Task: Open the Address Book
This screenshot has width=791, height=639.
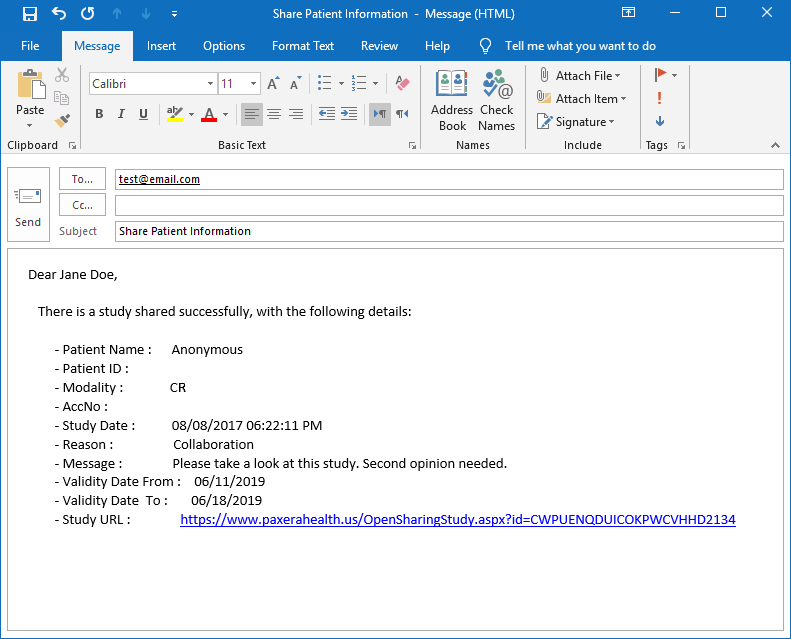Action: click(452, 100)
